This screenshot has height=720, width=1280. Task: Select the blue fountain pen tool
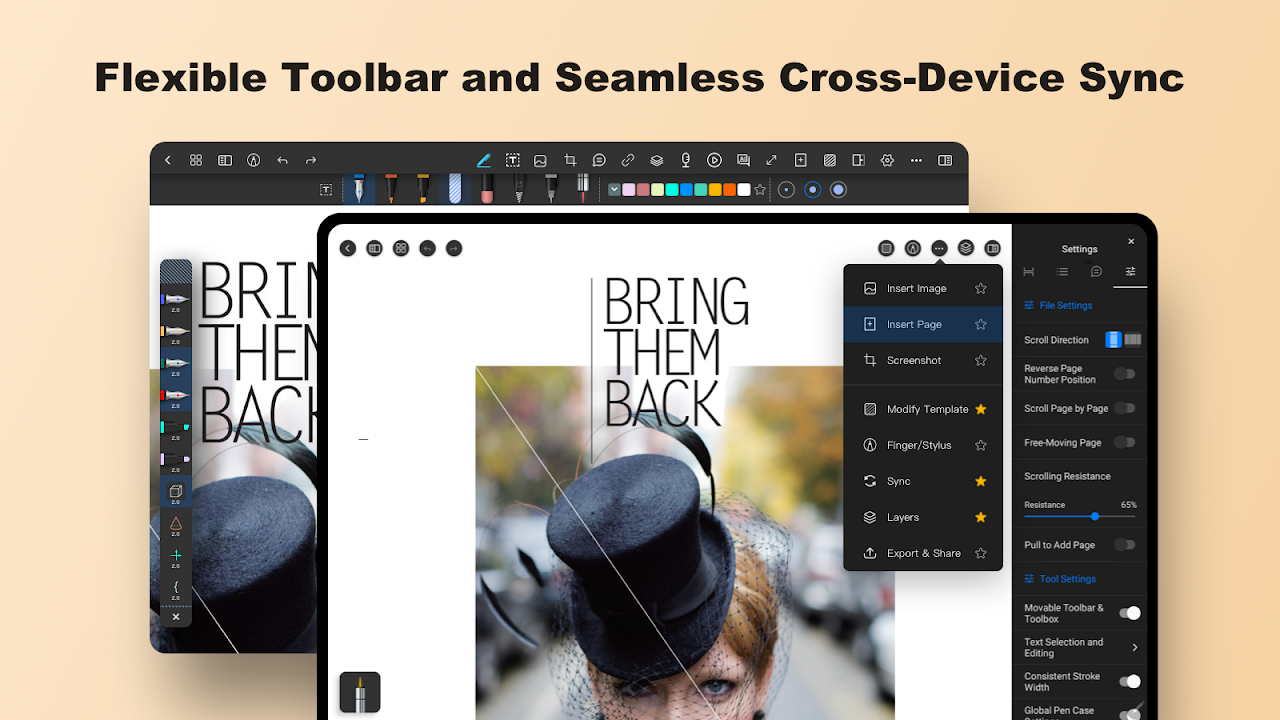click(x=360, y=188)
